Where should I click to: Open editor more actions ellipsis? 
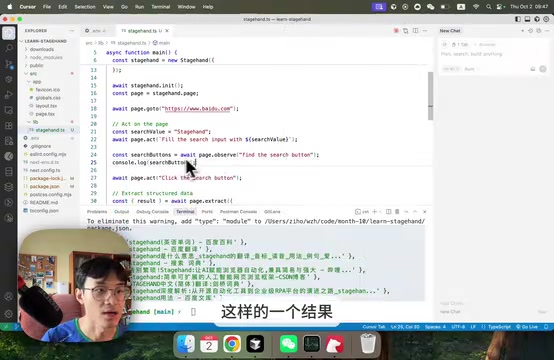coord(425,31)
